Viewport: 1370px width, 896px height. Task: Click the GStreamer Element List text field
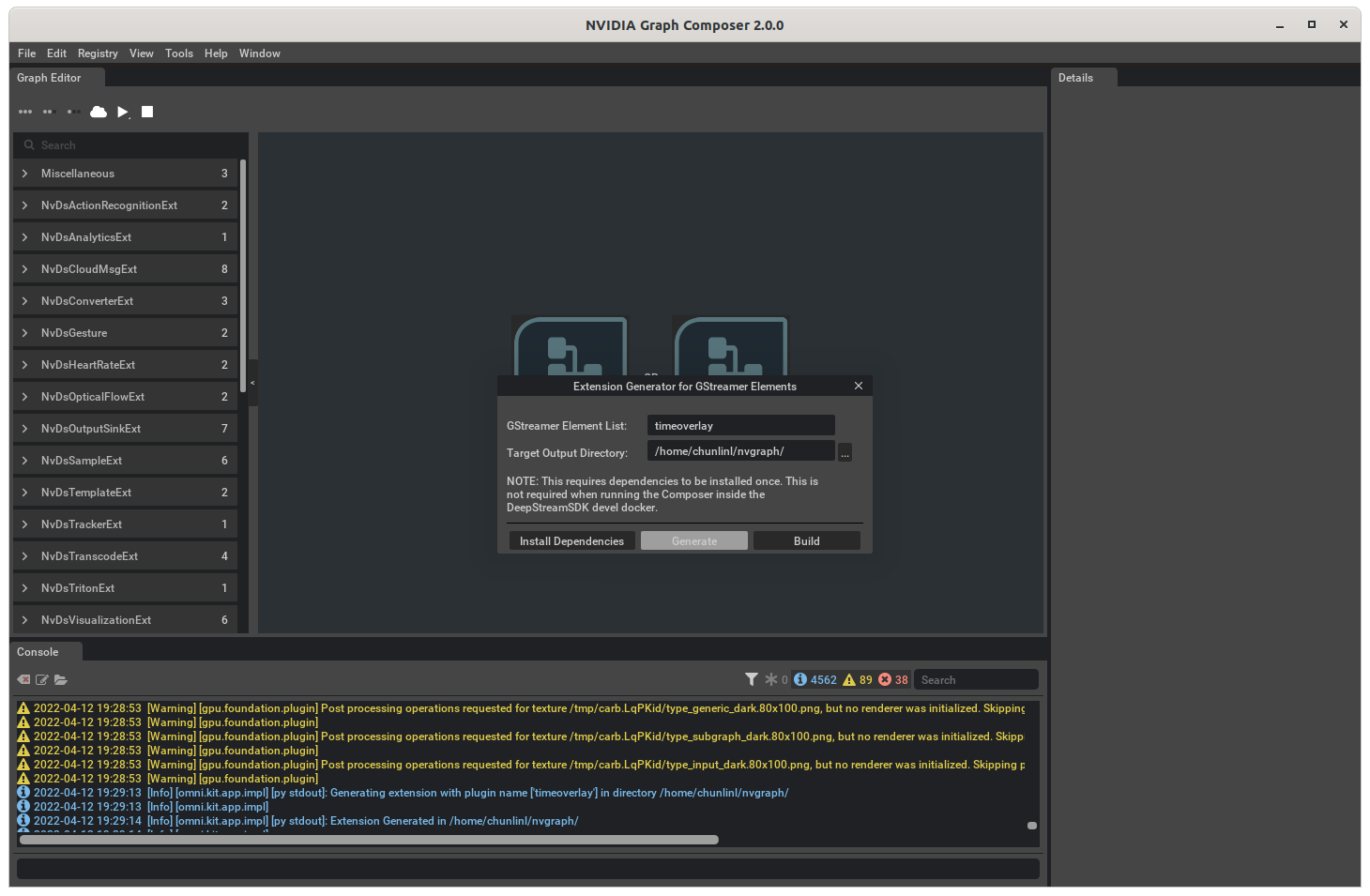coord(740,425)
